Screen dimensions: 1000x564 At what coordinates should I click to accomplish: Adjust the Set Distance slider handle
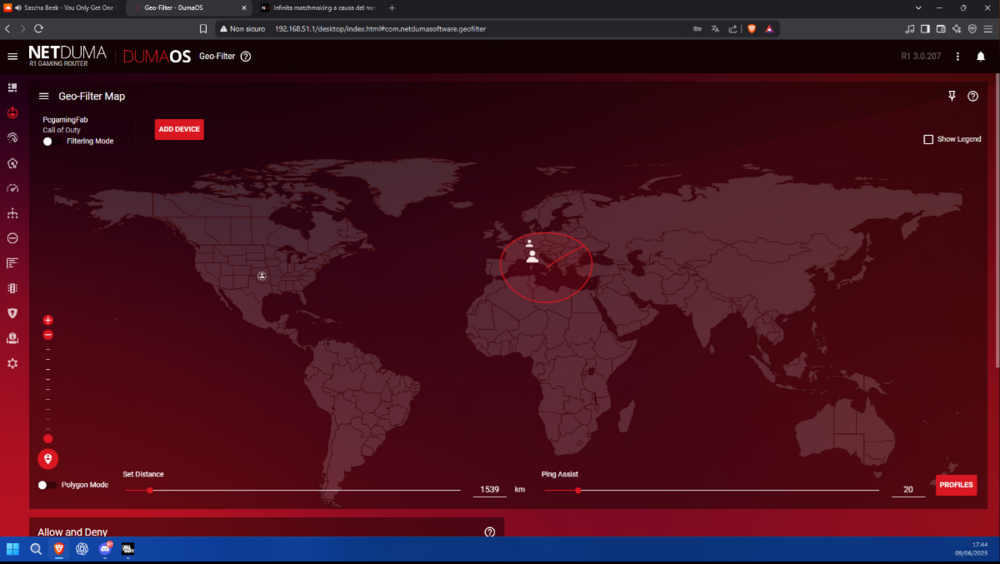click(150, 491)
